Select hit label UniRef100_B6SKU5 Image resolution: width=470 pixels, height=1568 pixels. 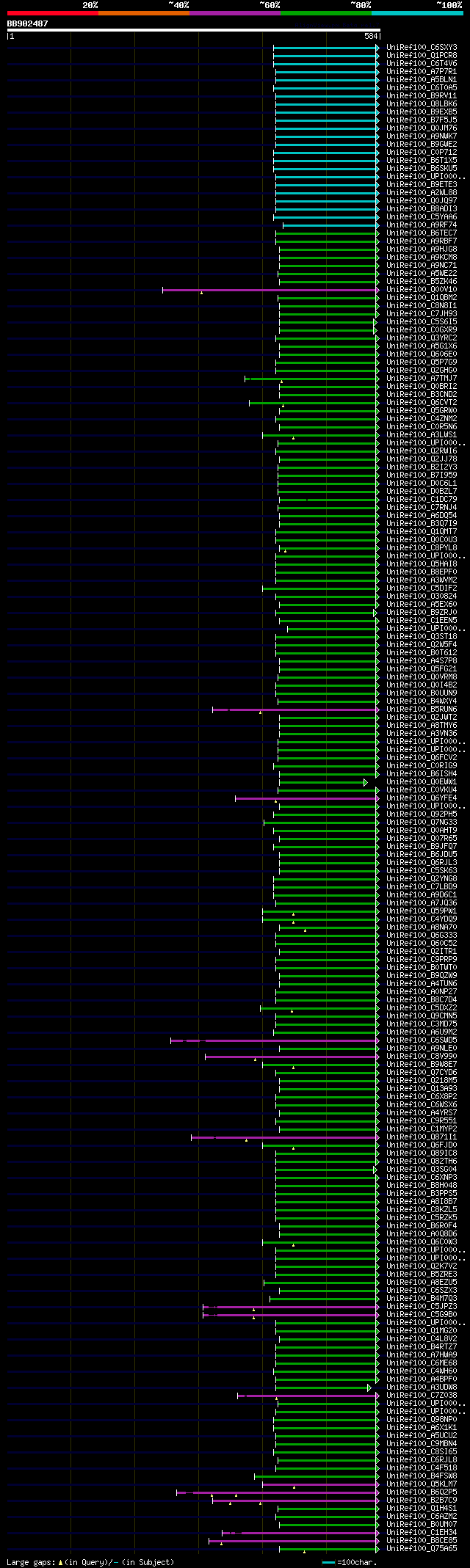click(x=422, y=168)
